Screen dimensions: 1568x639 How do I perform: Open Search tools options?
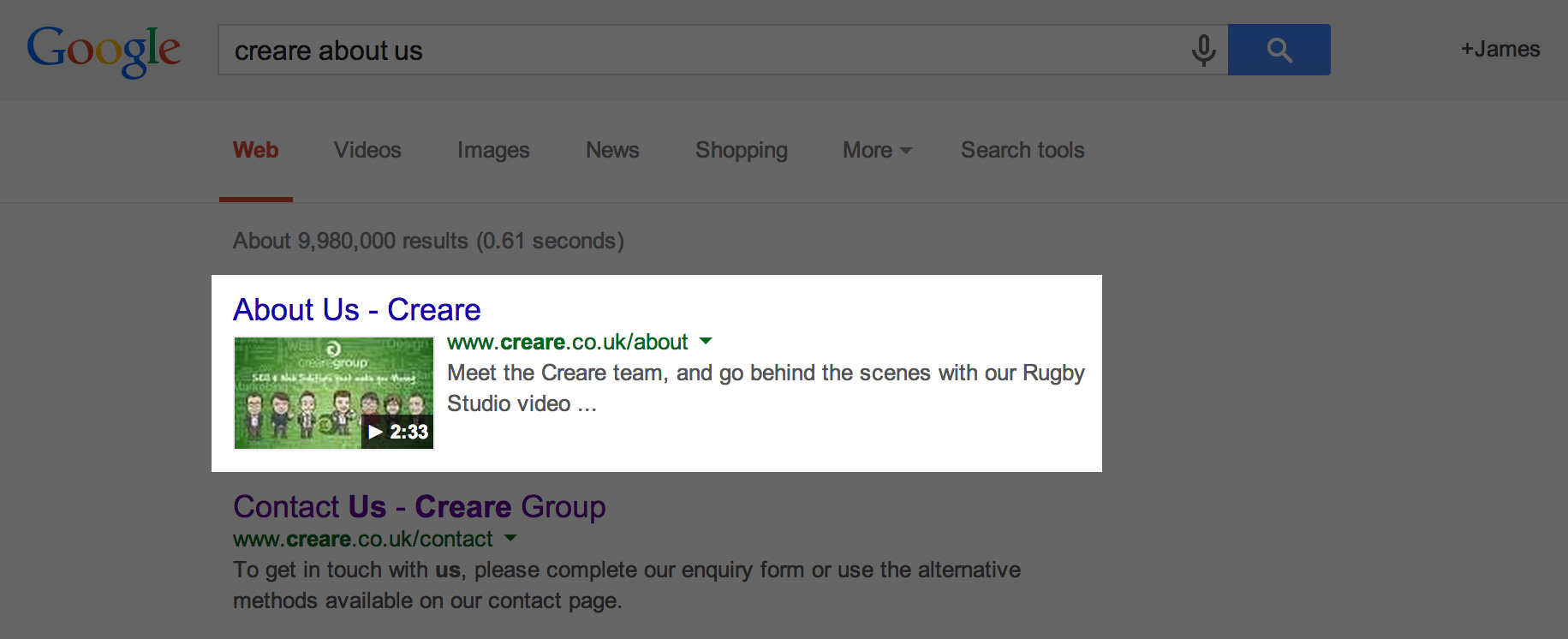(x=1022, y=150)
